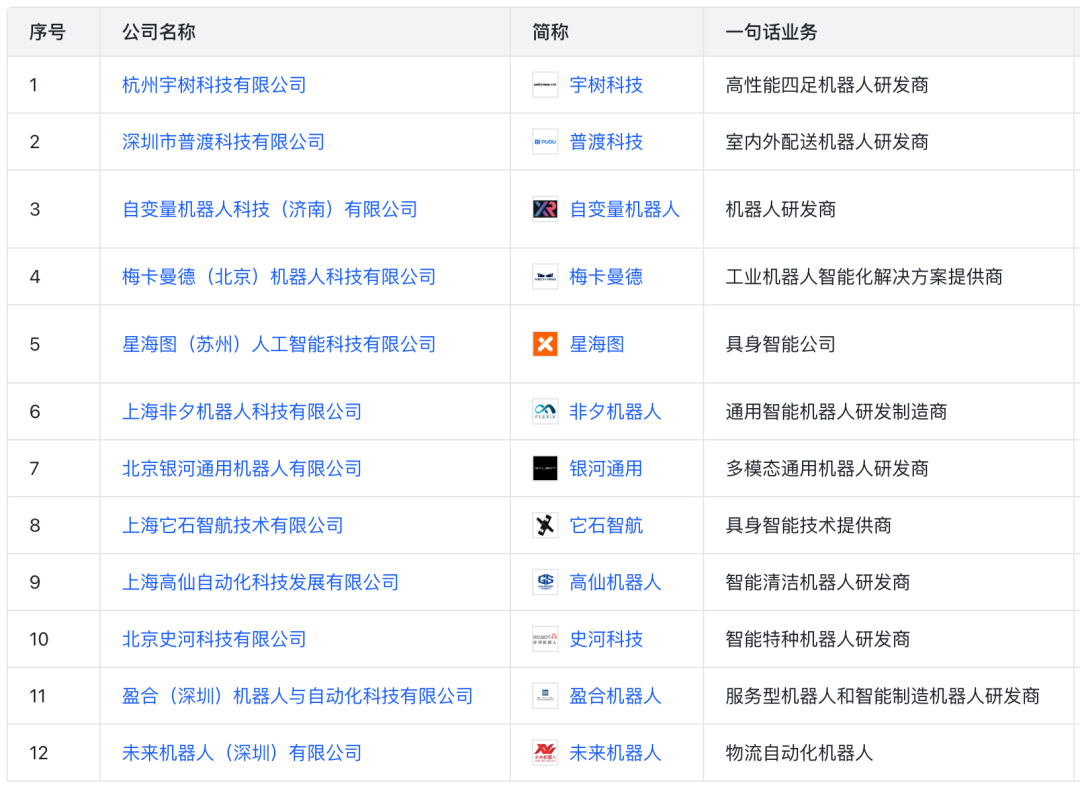Click the 史河科技 logo icon

(x=545, y=639)
